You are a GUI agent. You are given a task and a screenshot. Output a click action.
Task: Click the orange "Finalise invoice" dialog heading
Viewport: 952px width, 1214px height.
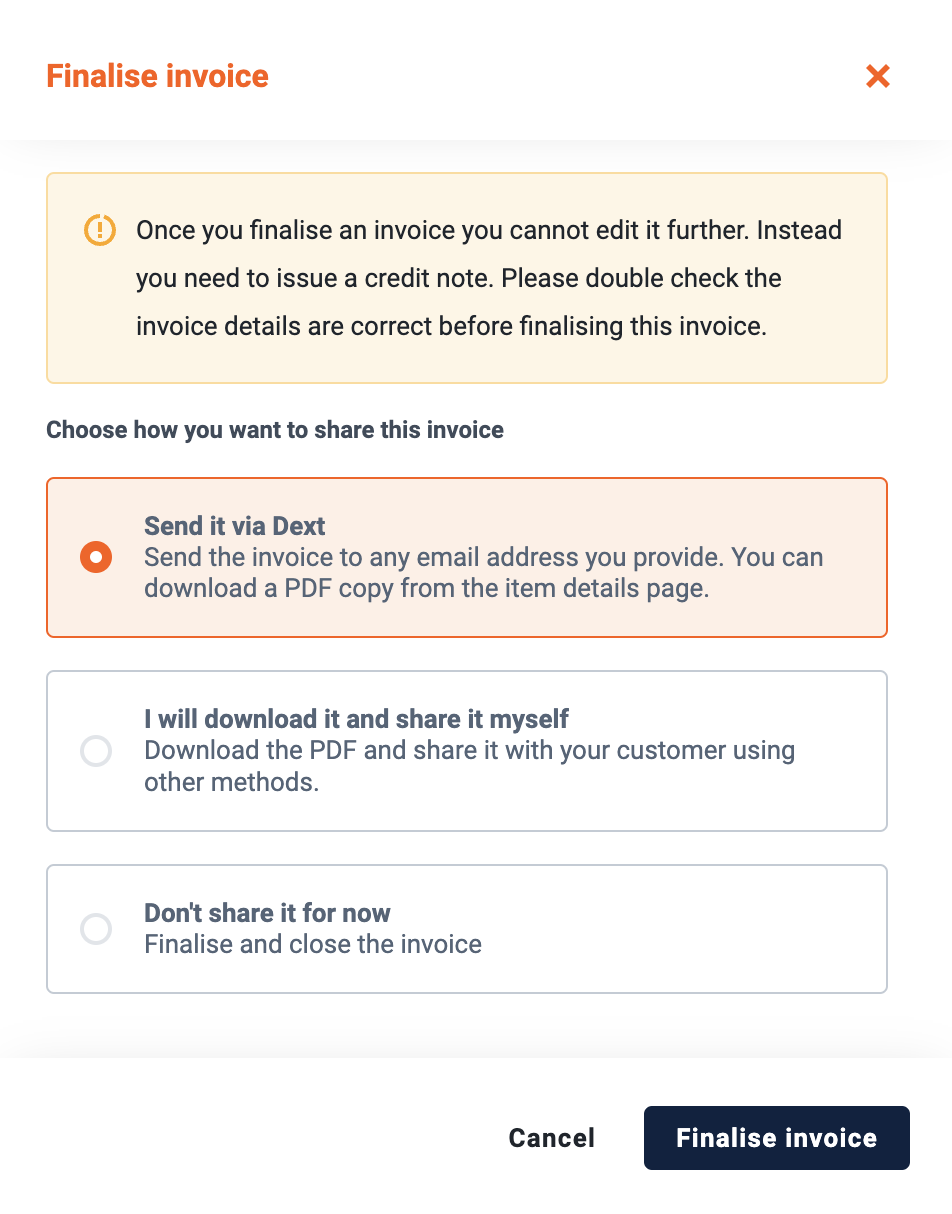pyautogui.click(x=158, y=76)
